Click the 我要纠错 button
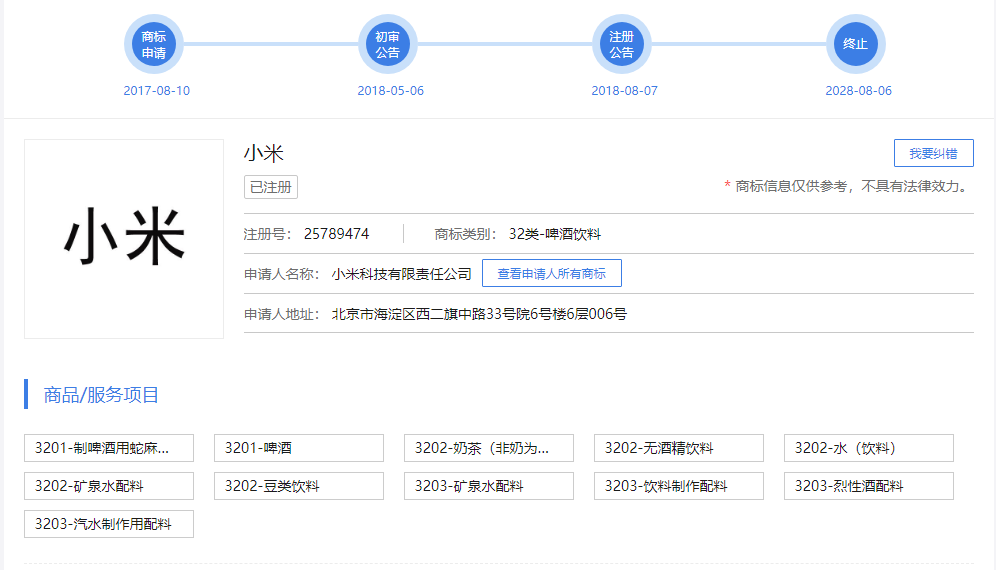Screen dimensions: 996x570 (934, 153)
